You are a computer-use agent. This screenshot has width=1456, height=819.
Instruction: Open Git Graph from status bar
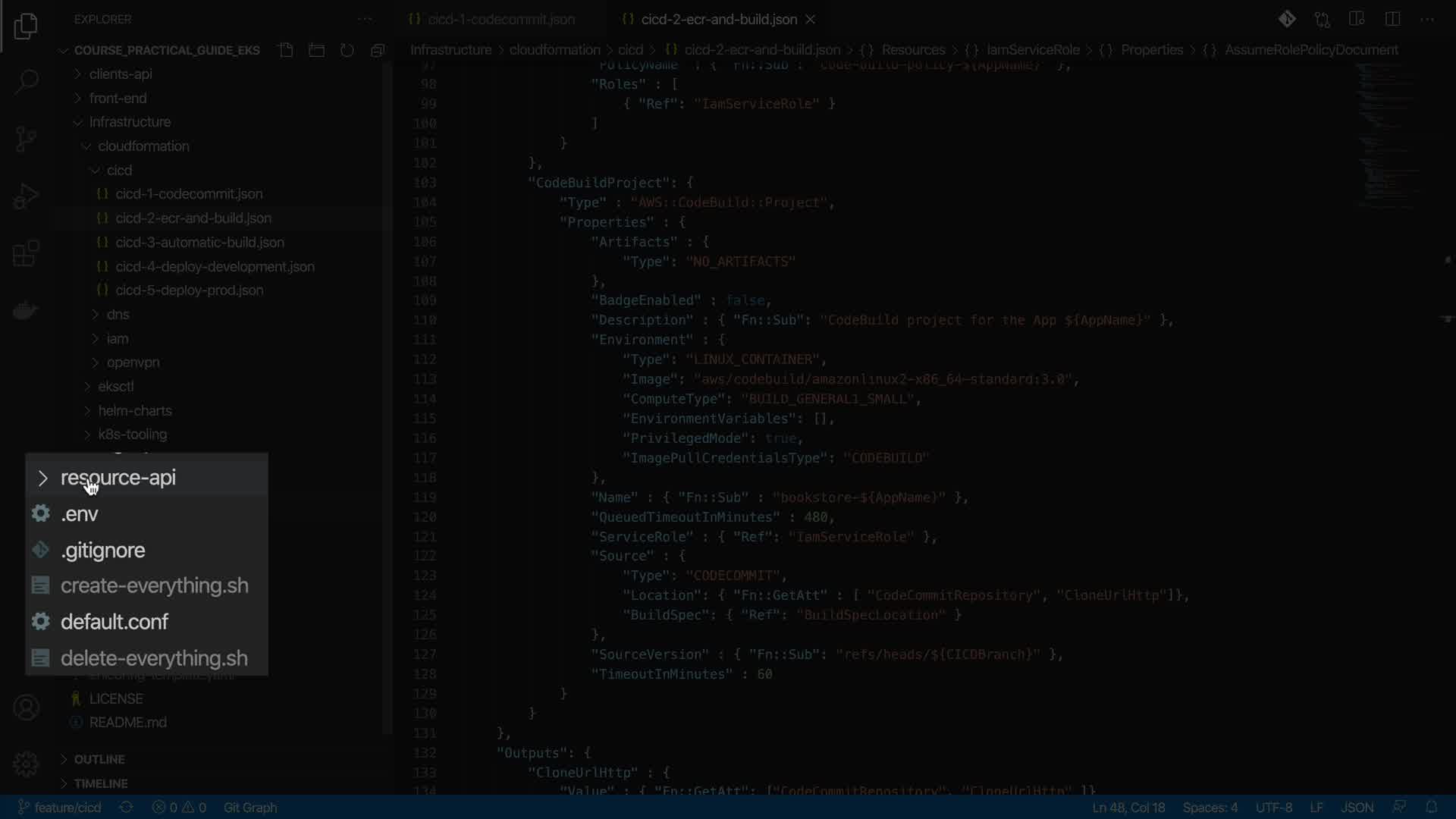[250, 808]
